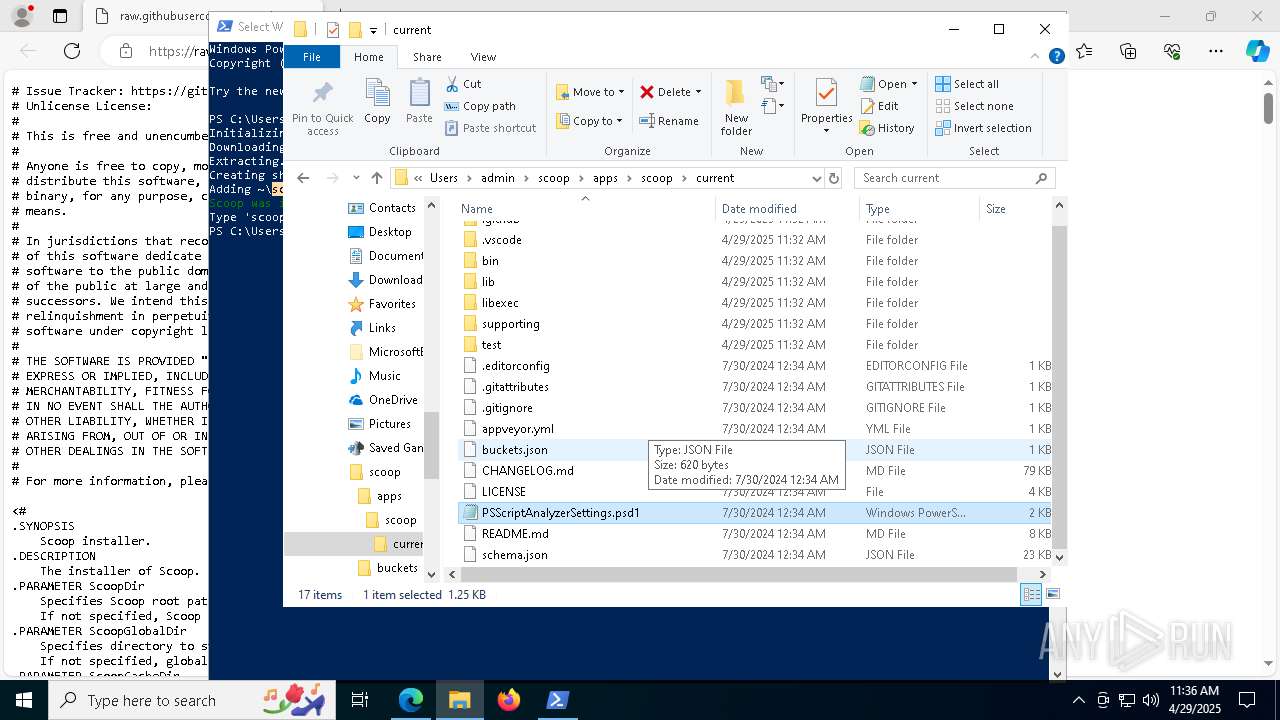Switch to the View ribbon tab

(483, 57)
